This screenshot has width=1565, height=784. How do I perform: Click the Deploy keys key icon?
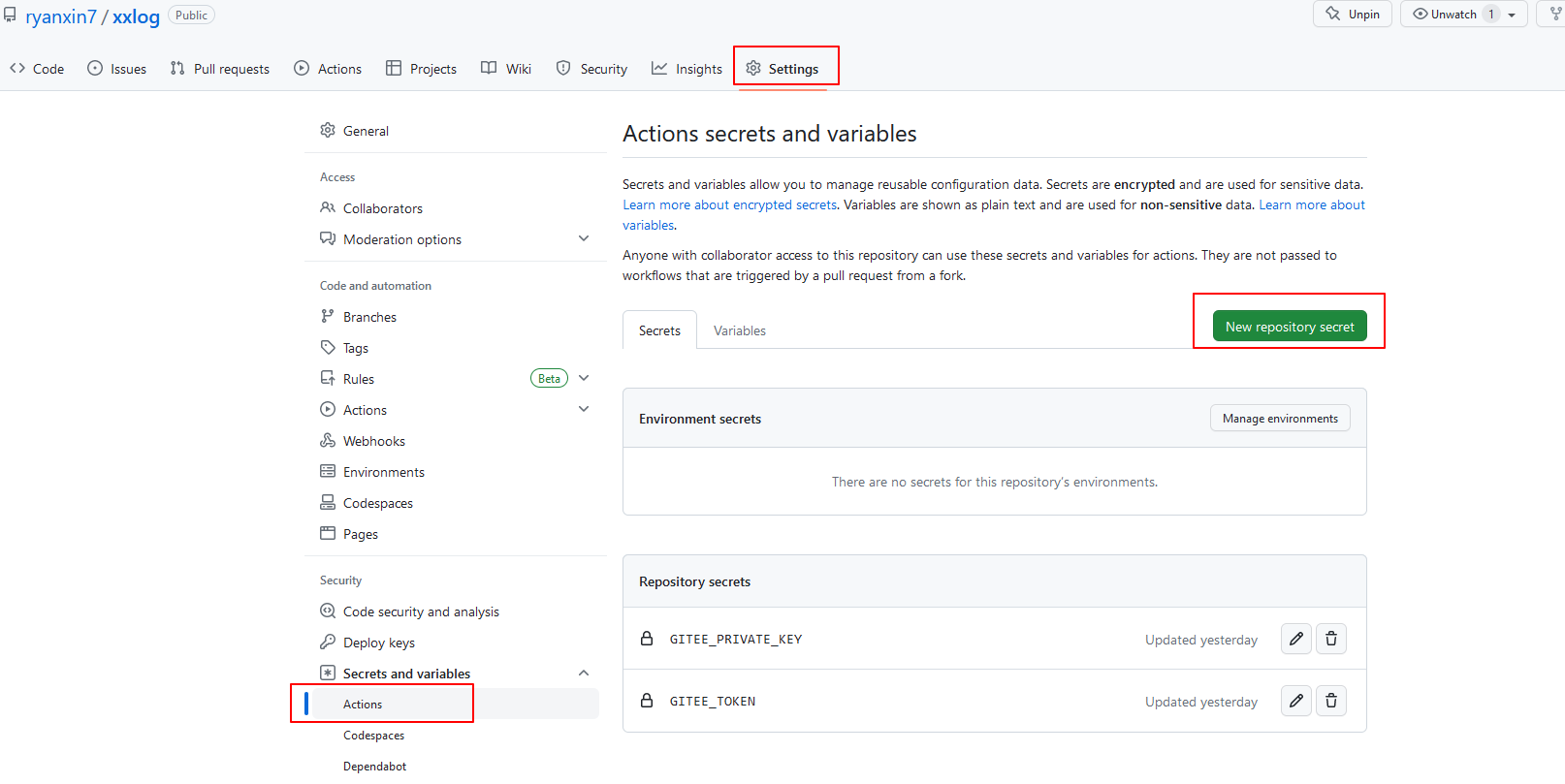click(328, 642)
